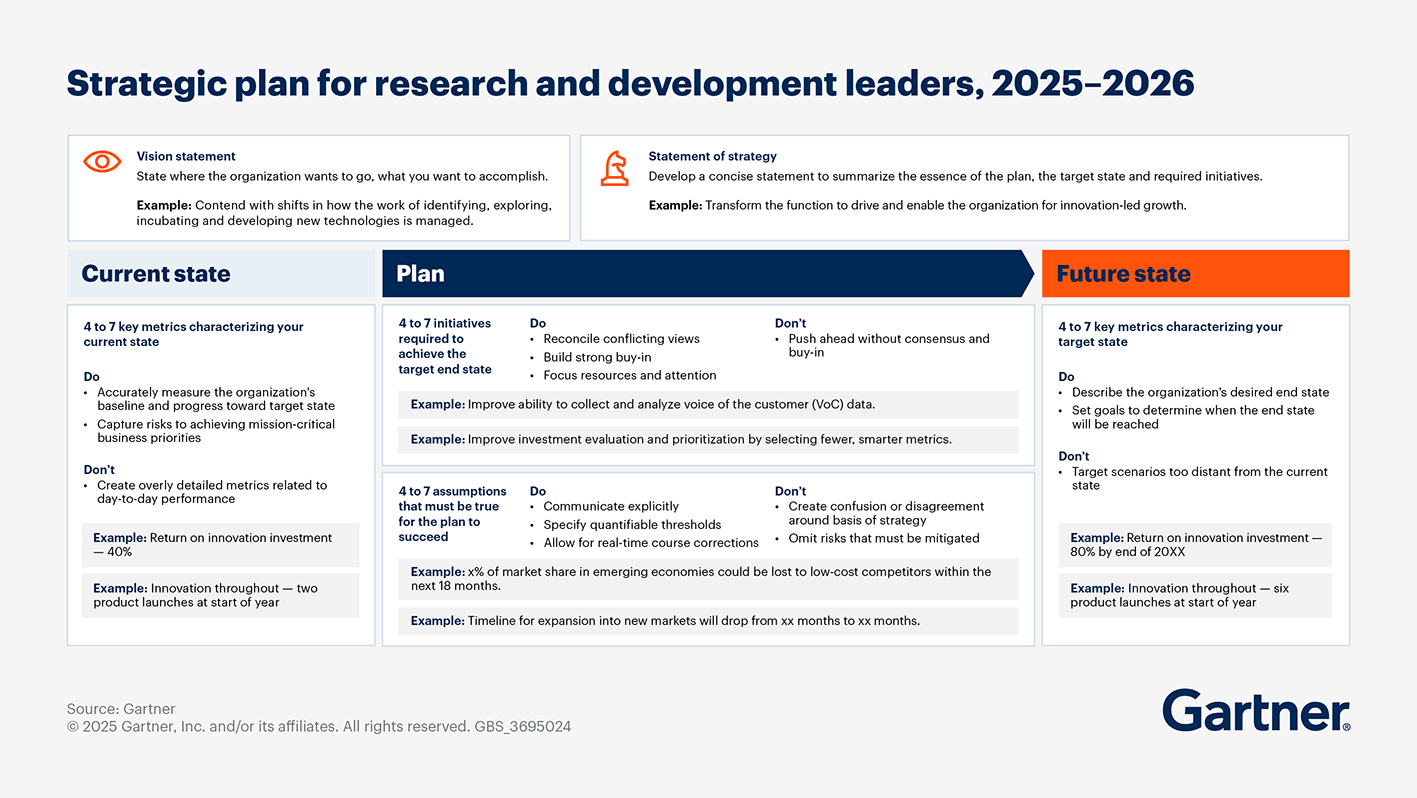Select the Statement of strategy heading

[712, 157]
